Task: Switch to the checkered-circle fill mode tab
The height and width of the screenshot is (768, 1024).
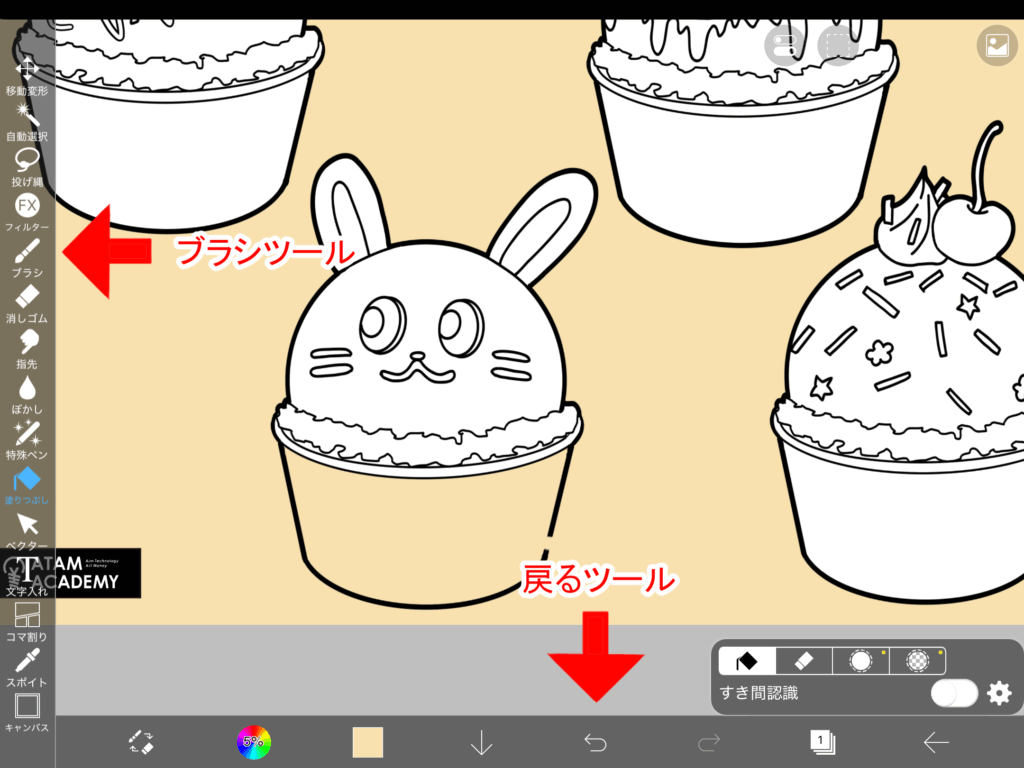Action: [x=917, y=661]
